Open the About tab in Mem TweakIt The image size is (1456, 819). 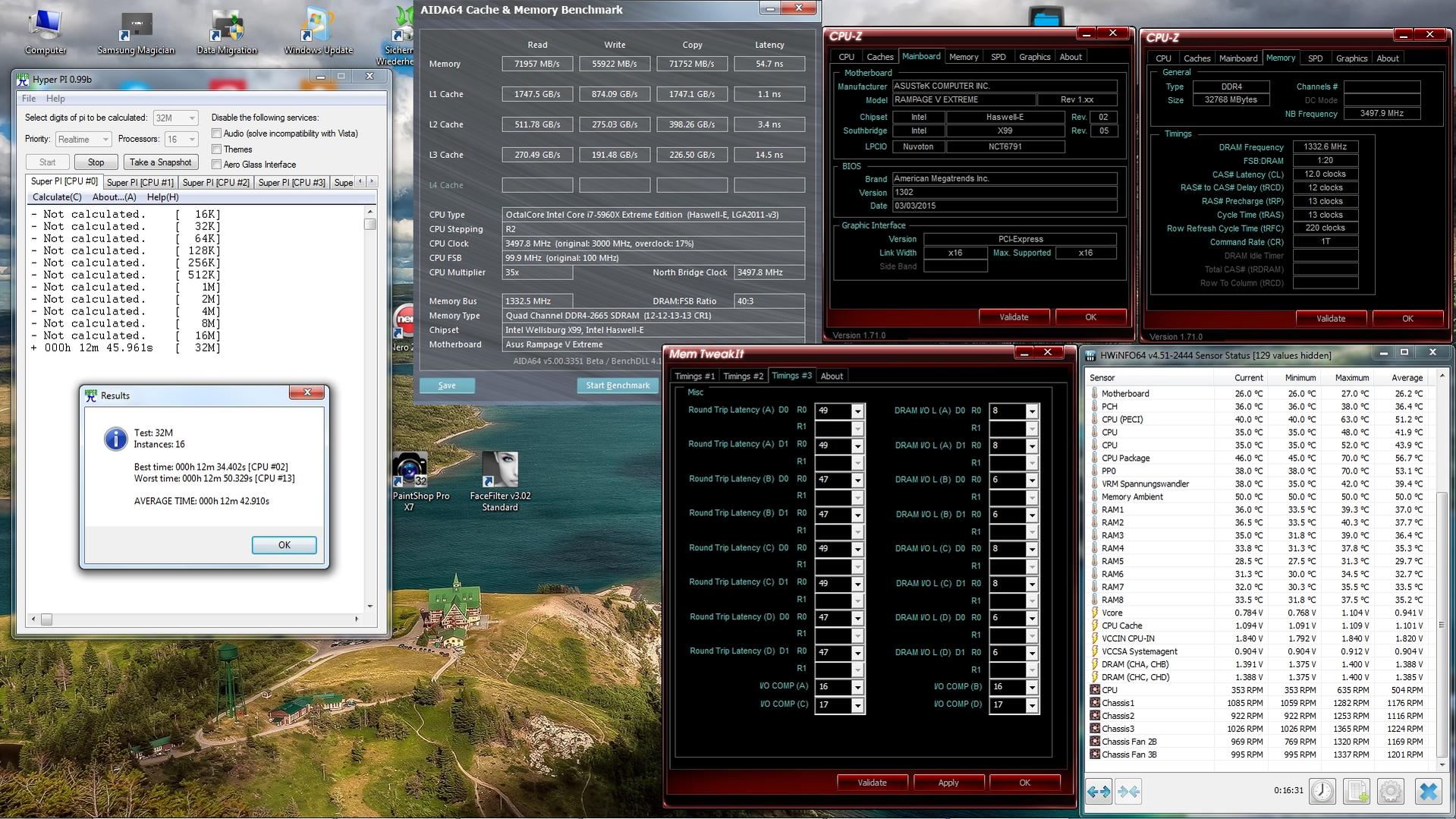(x=832, y=376)
